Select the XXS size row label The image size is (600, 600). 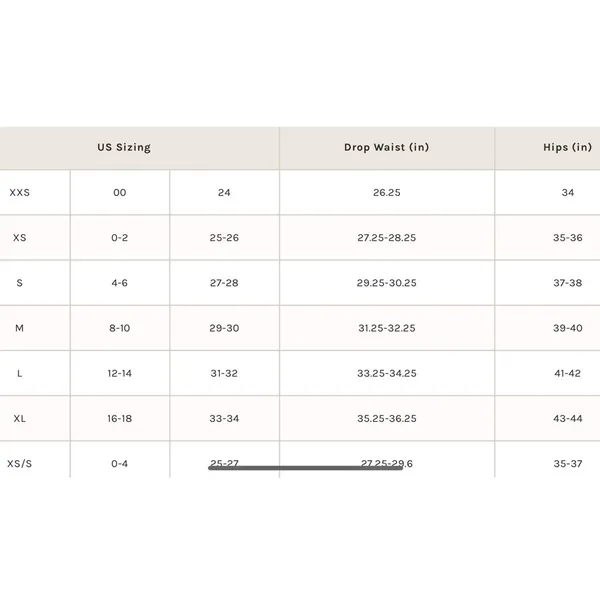coord(20,192)
